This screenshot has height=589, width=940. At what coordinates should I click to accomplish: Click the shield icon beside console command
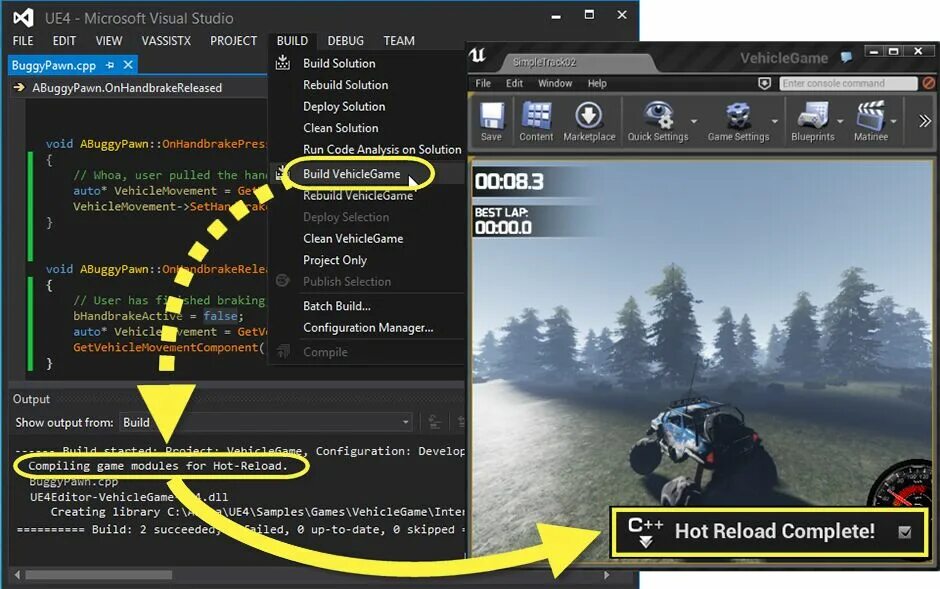click(x=764, y=83)
